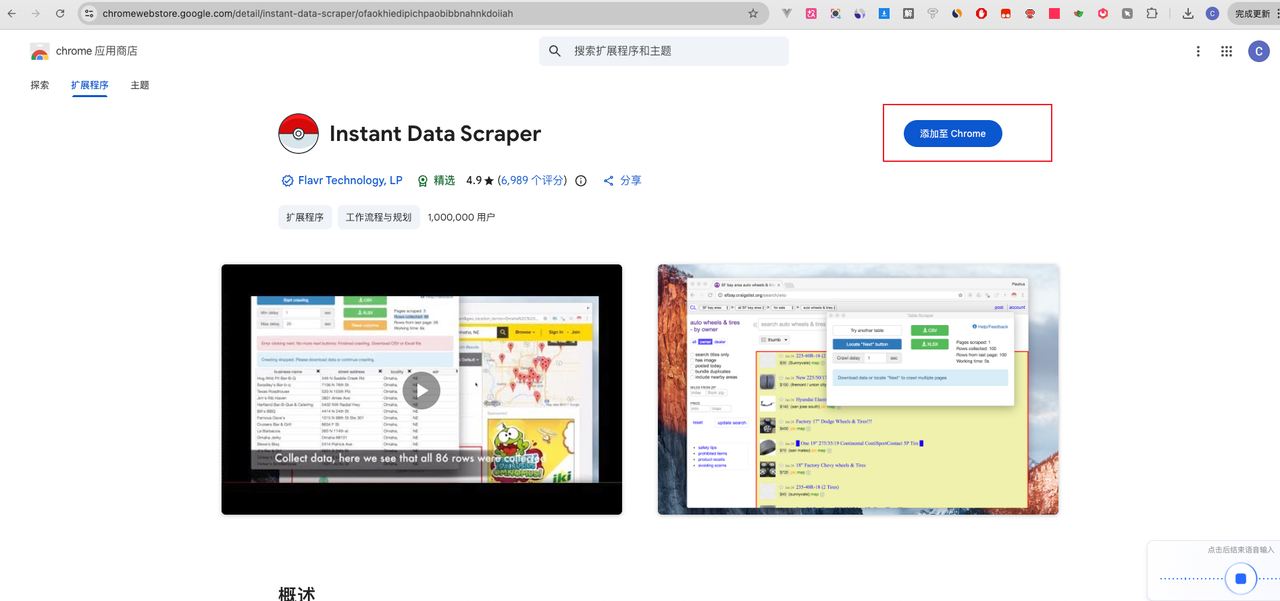Select the 扩展程序 tab
This screenshot has width=1280, height=601.
(x=90, y=85)
